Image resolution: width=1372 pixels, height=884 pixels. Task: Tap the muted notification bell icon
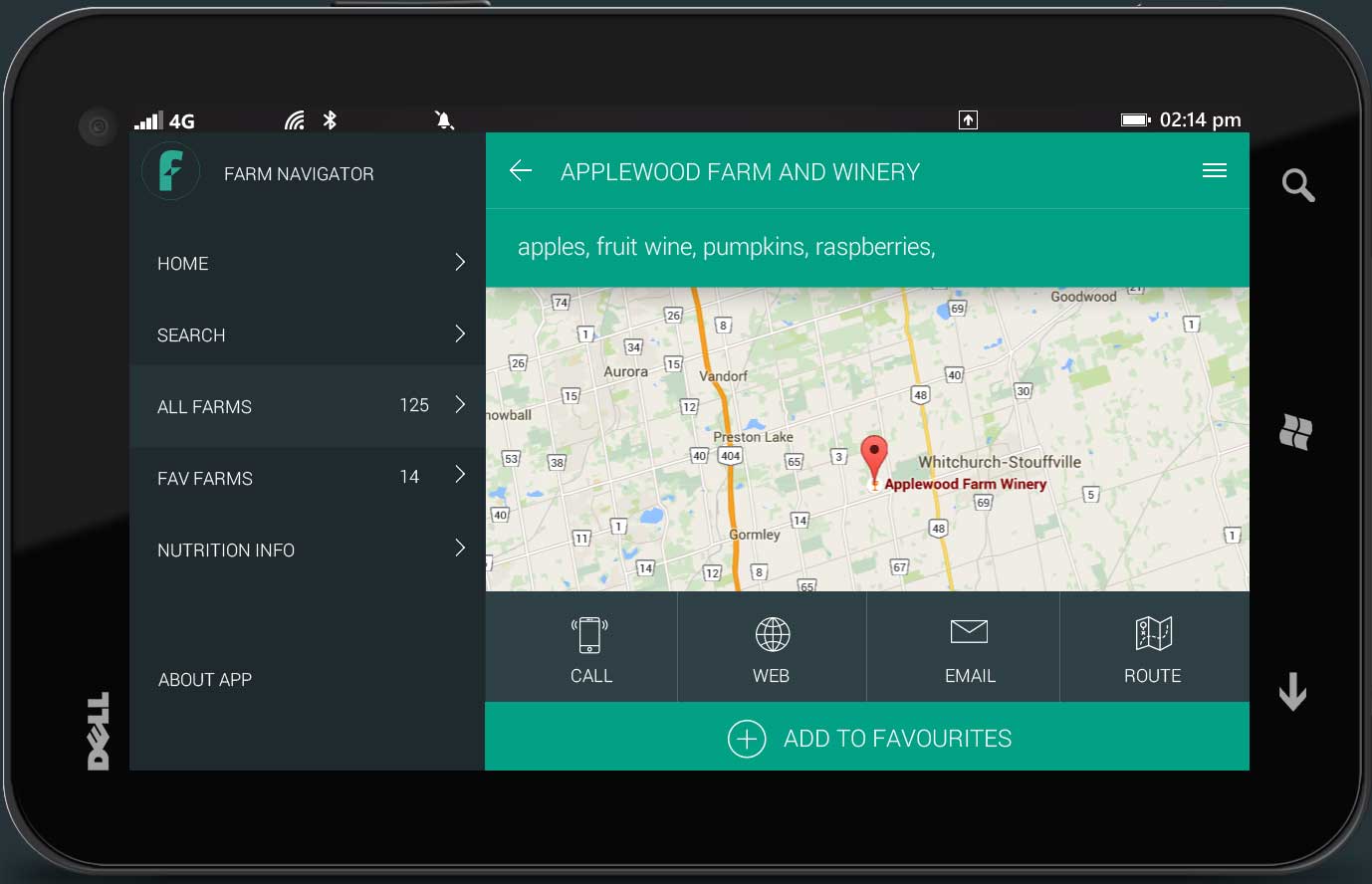[444, 120]
